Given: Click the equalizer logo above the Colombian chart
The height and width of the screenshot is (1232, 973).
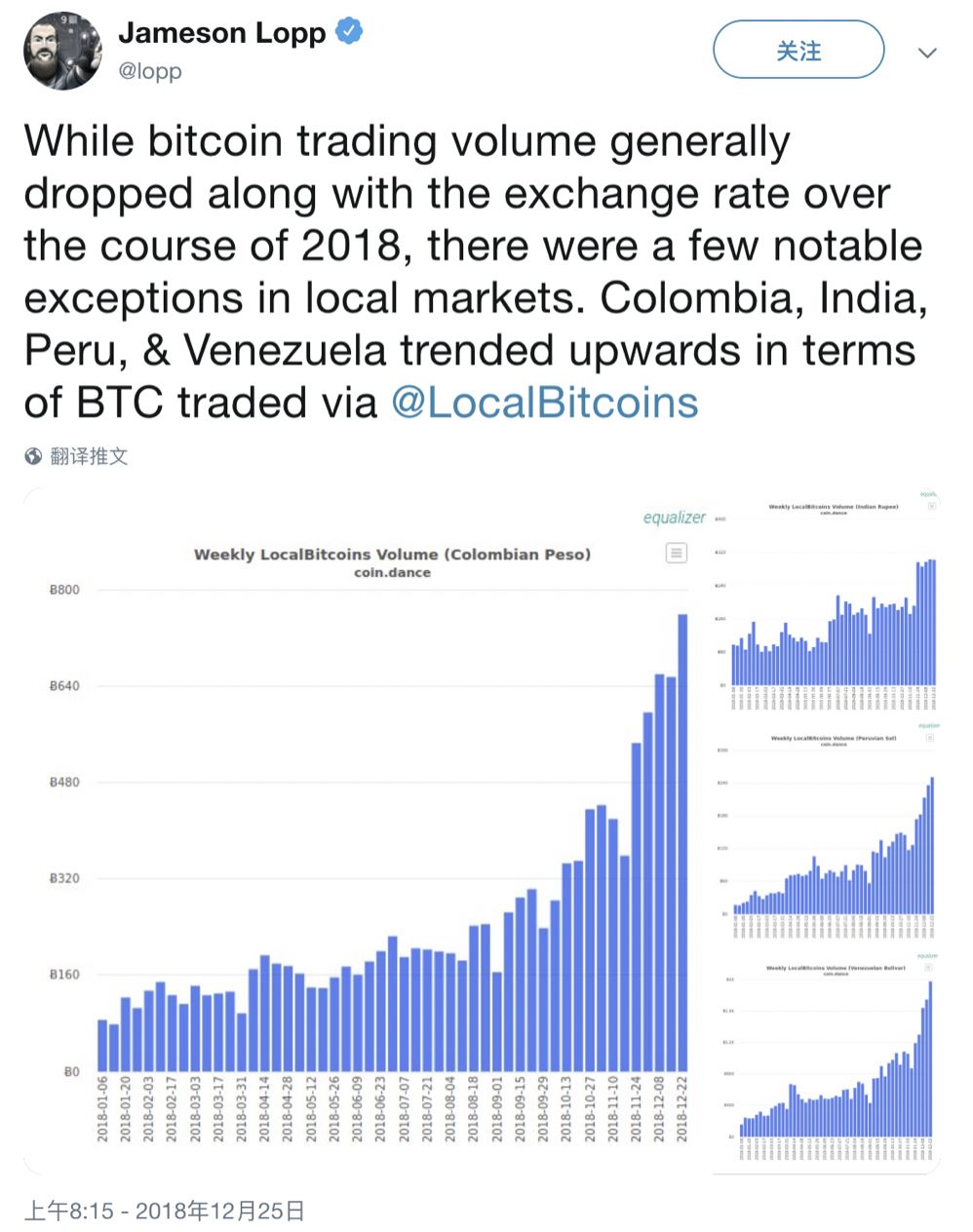Looking at the screenshot, I should click(674, 517).
